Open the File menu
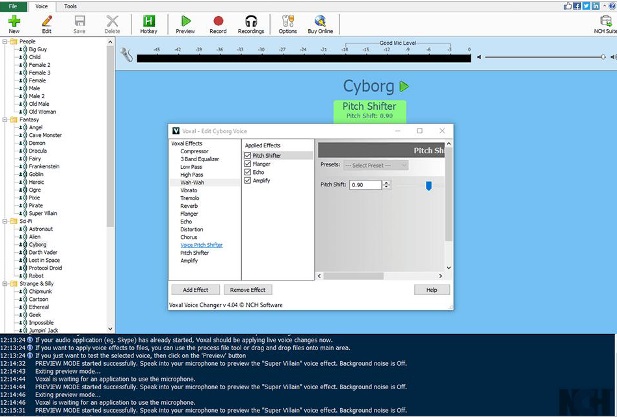The width and height of the screenshot is (617, 417). click(x=13, y=6)
